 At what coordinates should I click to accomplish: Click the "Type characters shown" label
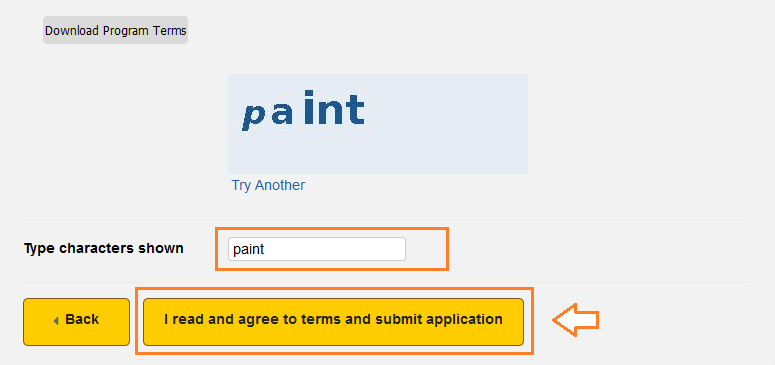104,248
